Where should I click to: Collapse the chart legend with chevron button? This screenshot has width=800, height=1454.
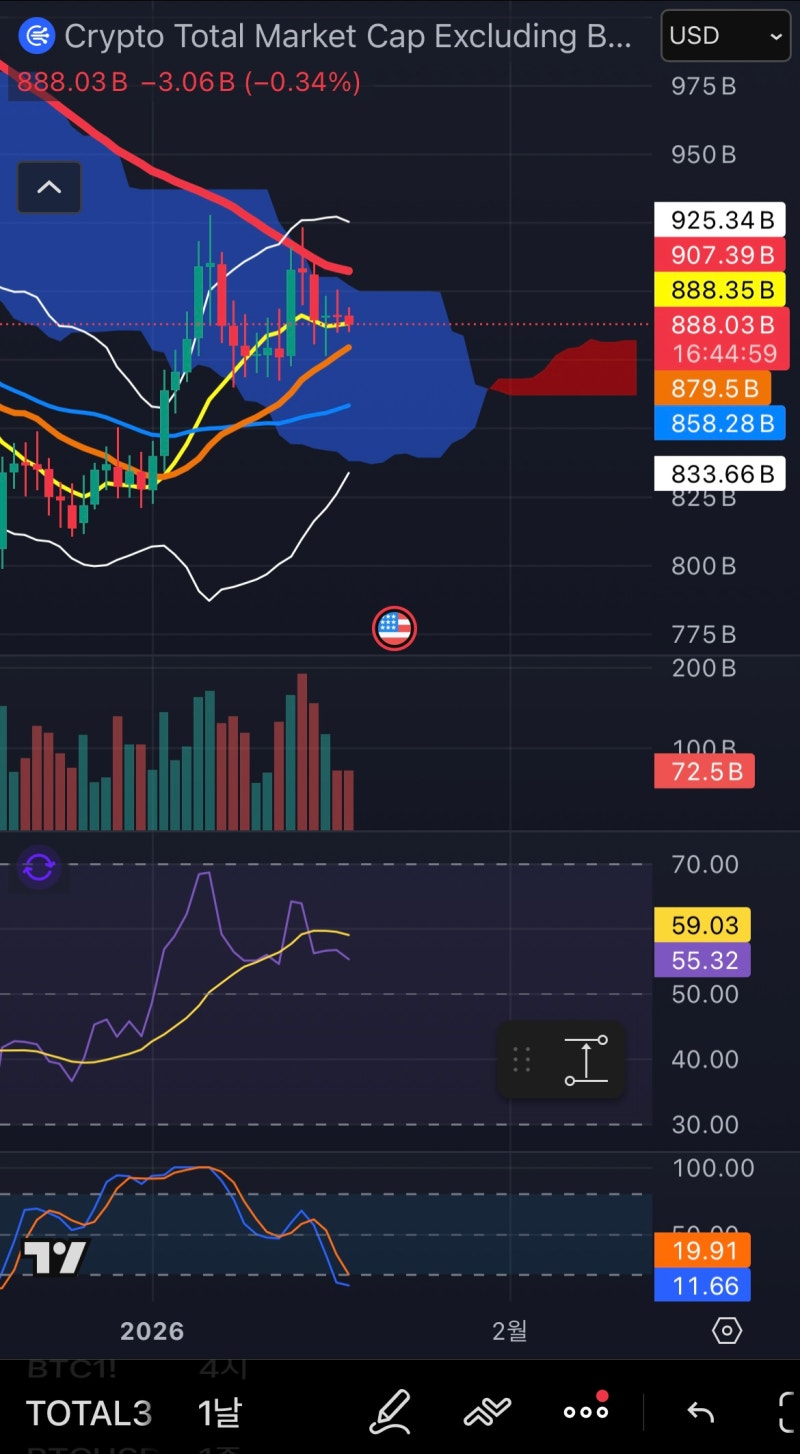point(49,187)
